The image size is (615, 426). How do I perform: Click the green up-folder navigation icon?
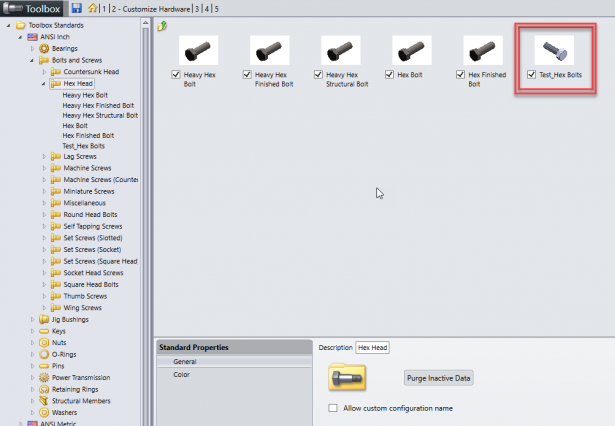pyautogui.click(x=162, y=26)
